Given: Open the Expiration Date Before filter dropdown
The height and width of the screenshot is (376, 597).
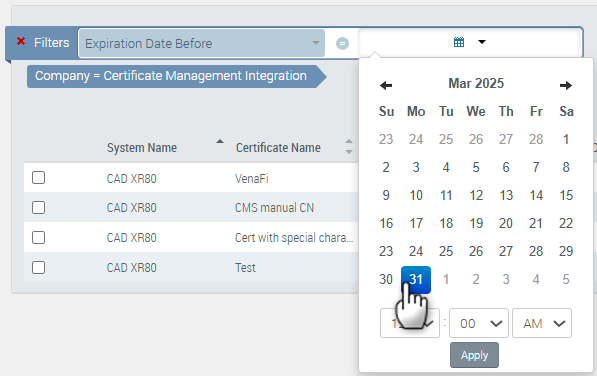Looking at the screenshot, I should 202,43.
